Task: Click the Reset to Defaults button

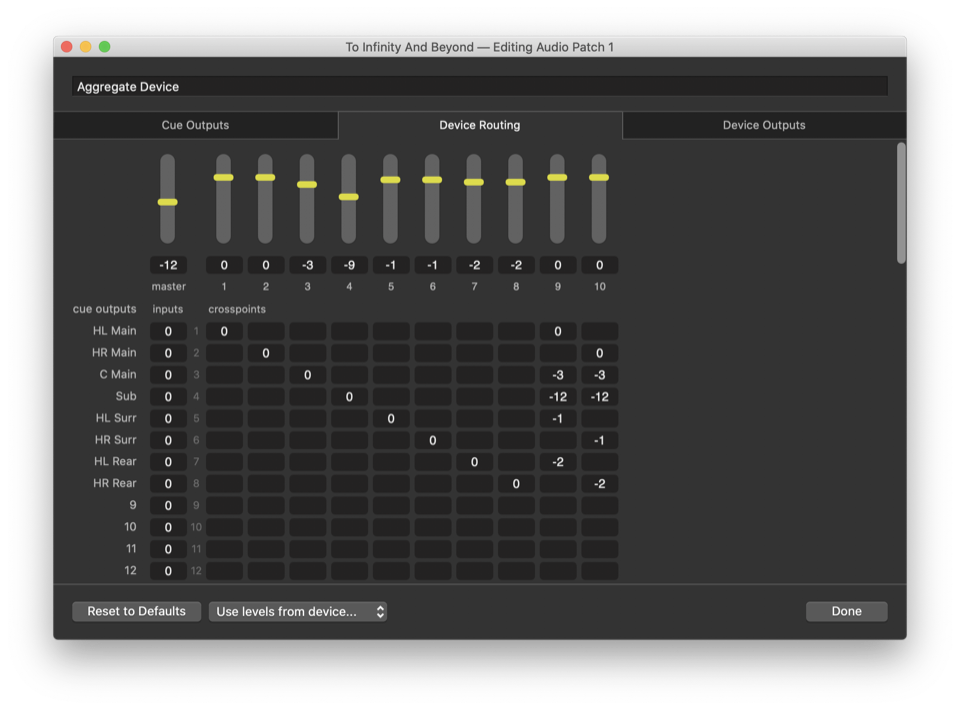Action: [136, 611]
